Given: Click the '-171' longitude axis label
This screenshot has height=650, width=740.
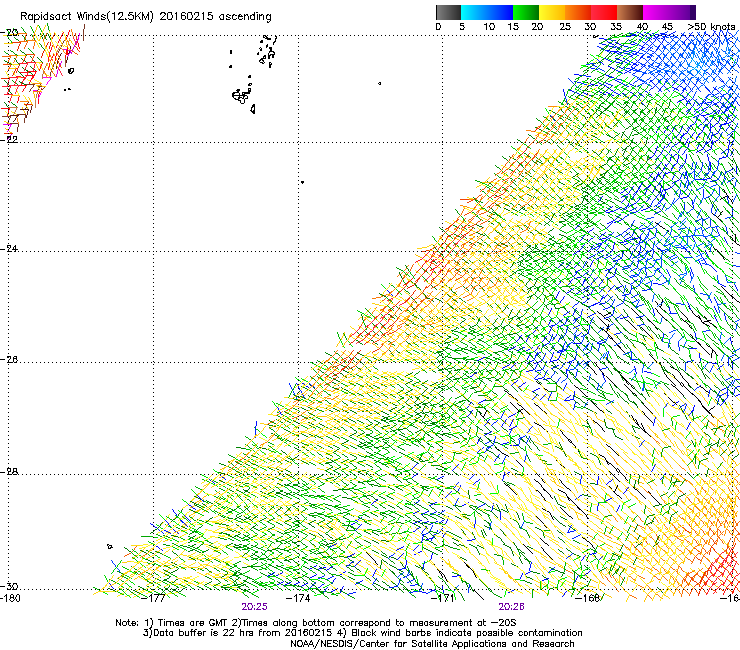Looking at the screenshot, I should click(x=443, y=598).
